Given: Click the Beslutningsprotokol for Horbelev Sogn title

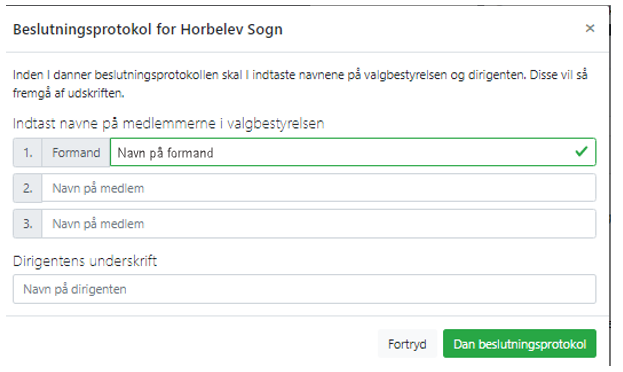Looking at the screenshot, I should coord(148,29).
